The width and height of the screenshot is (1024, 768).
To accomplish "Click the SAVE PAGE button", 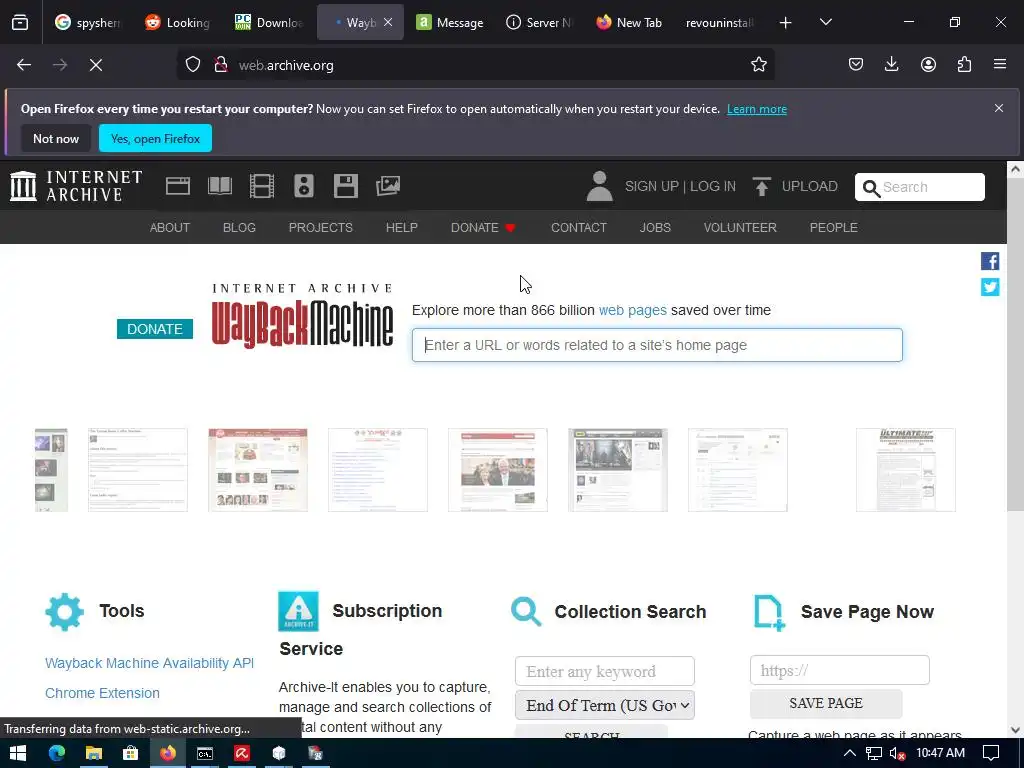I will [x=826, y=703].
